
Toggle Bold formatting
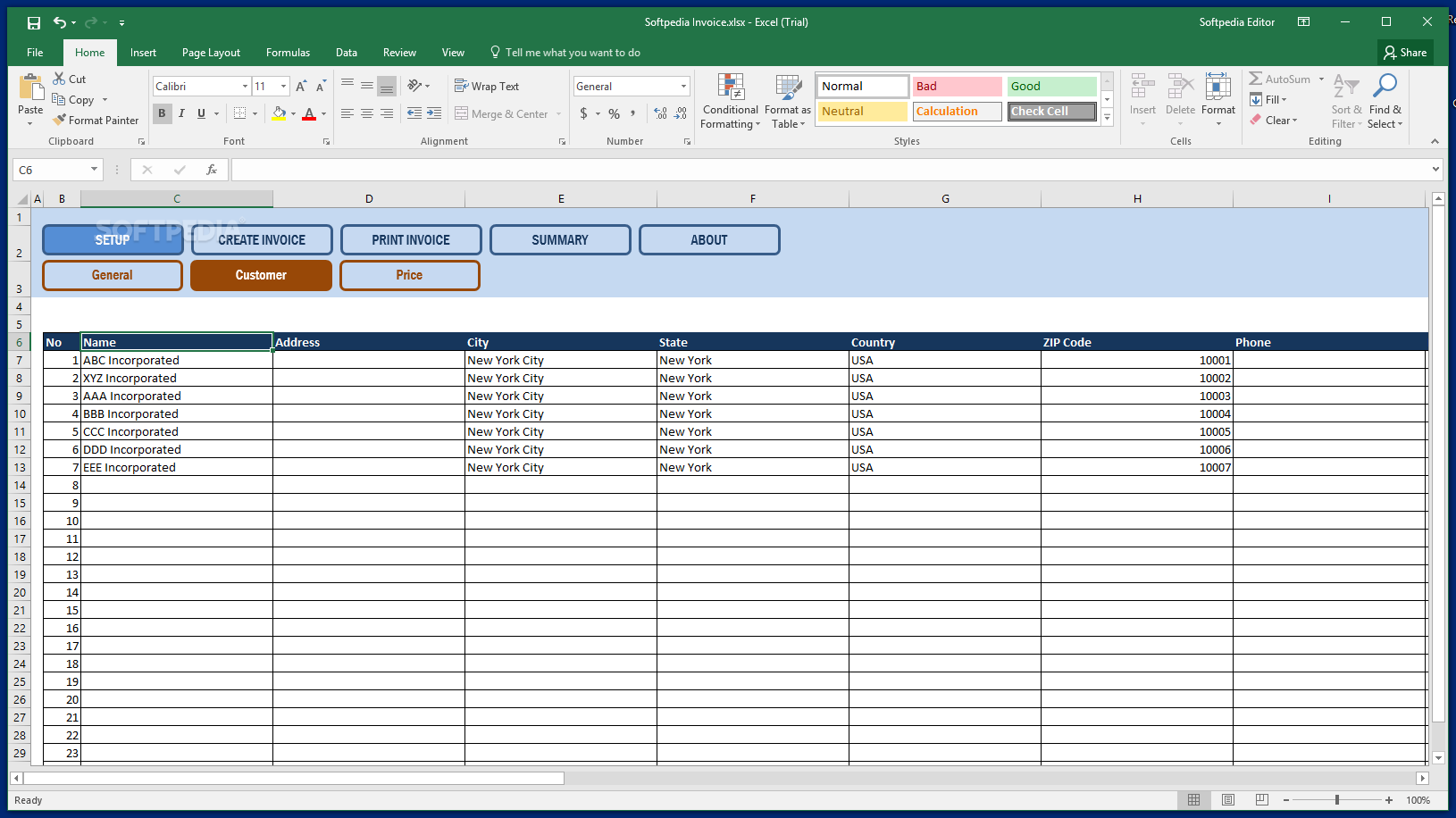162,113
